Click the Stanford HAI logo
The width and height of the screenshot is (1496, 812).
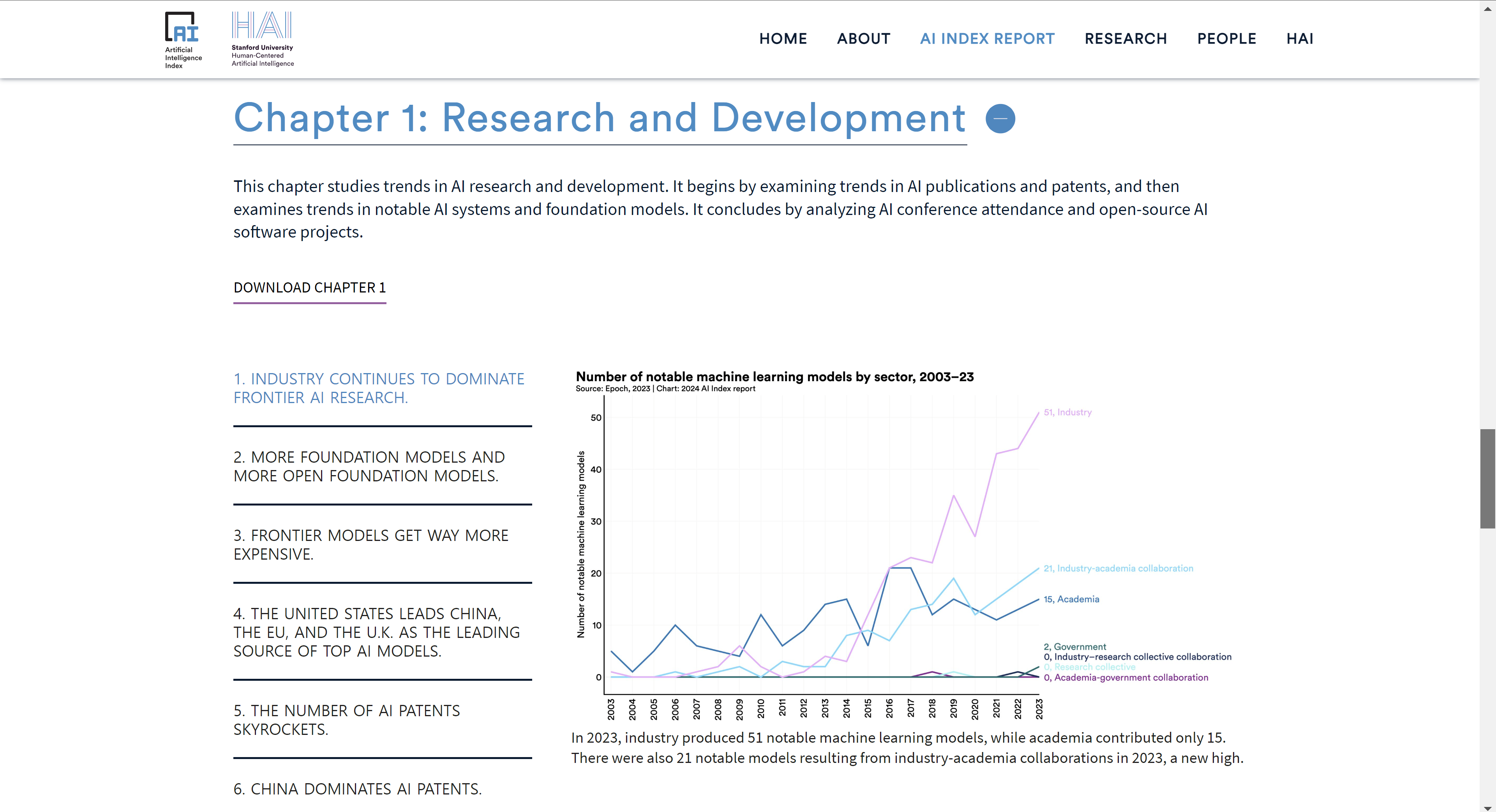263,39
